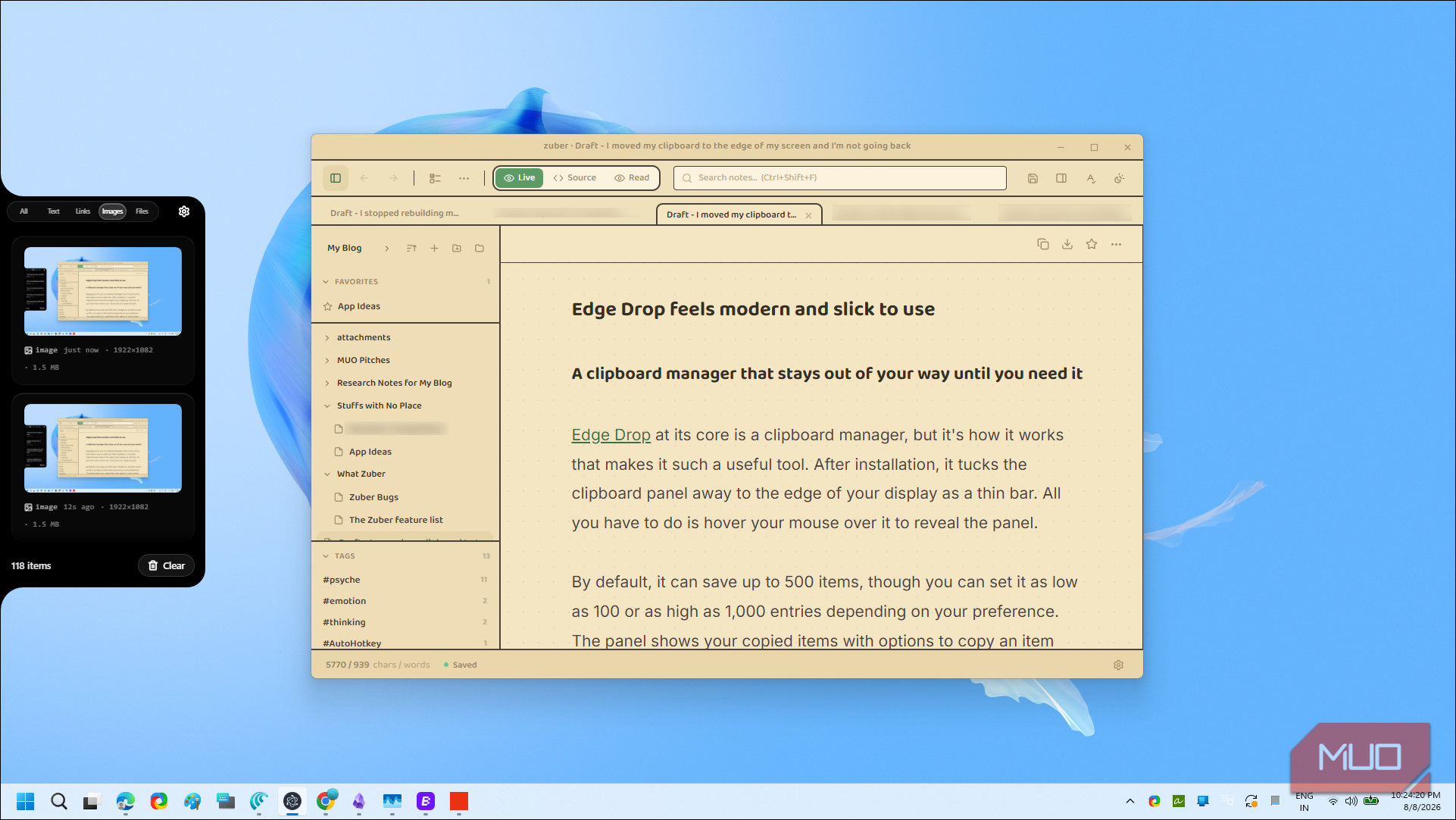Open the toolbar more options ellipsis

pyautogui.click(x=464, y=178)
